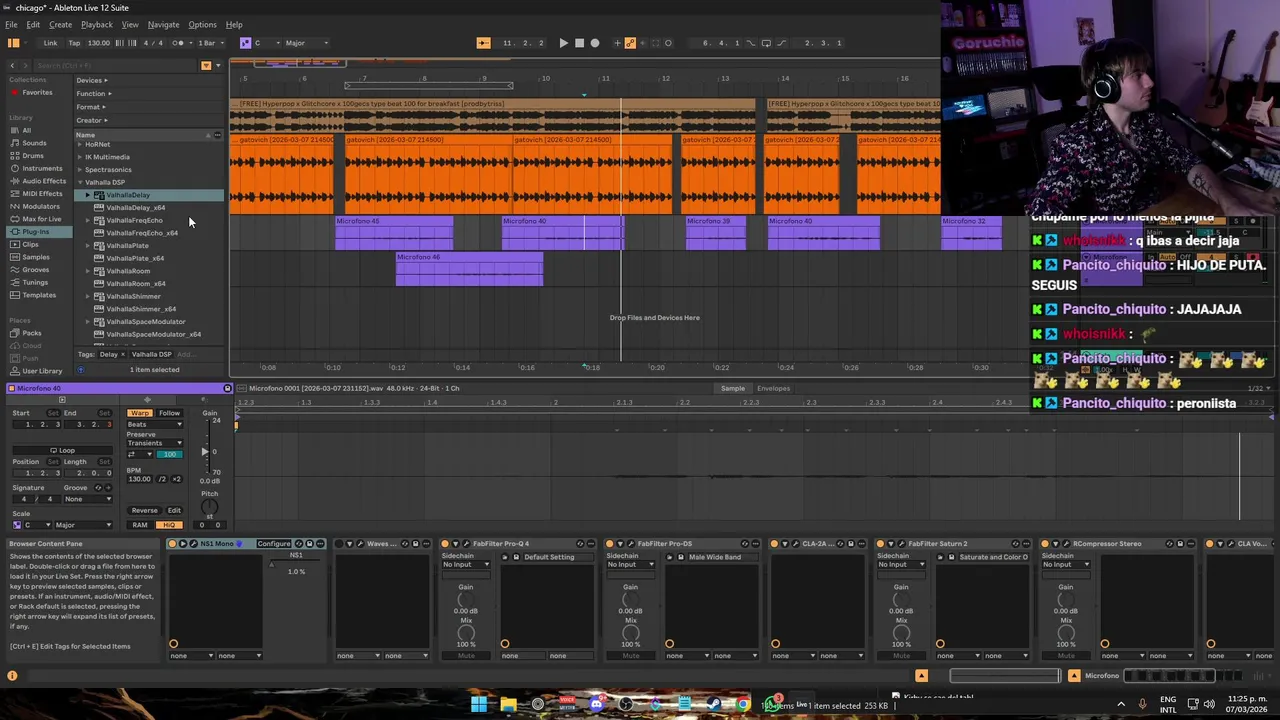The image size is (1280, 720).
Task: Open the Major scale dropdown in clip view
Action: click(83, 525)
